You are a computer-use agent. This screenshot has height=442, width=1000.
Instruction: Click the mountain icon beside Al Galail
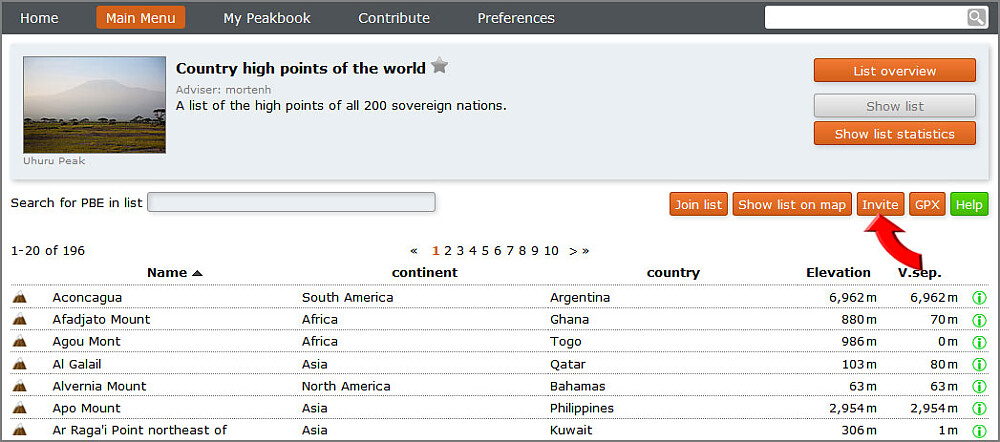pos(19,364)
